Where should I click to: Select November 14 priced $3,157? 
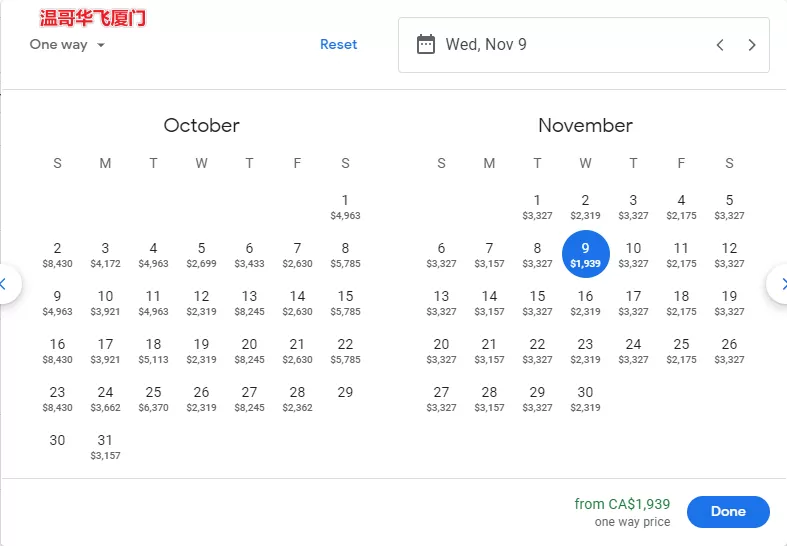coord(489,303)
